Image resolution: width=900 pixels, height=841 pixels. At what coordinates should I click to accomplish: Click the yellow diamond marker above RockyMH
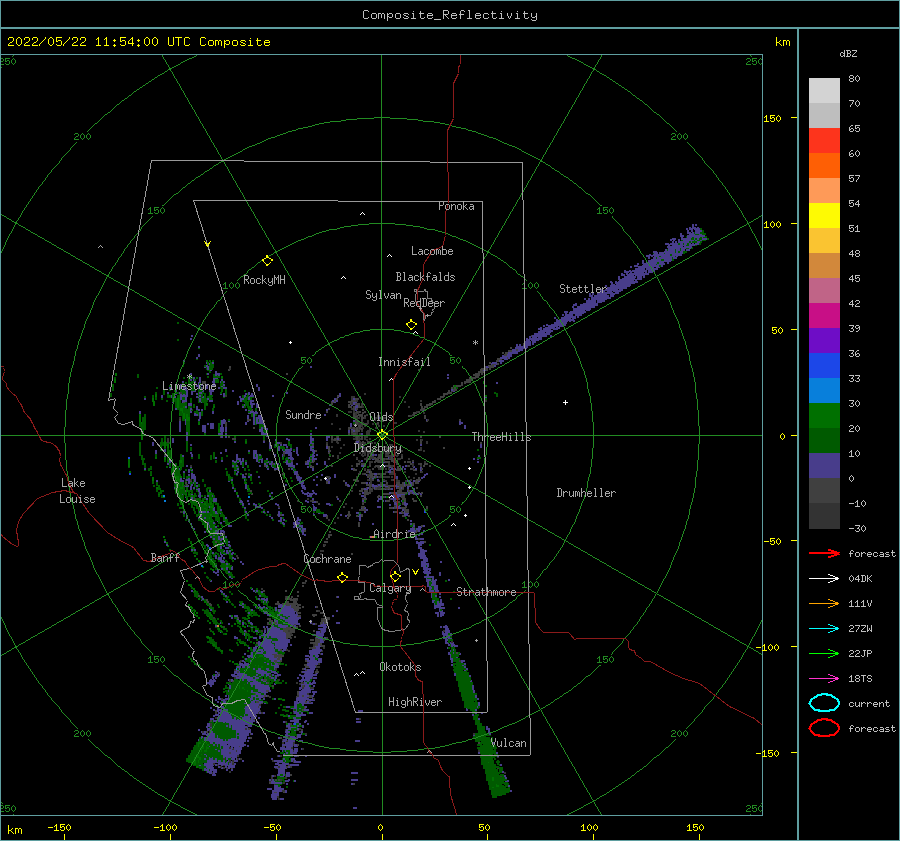tap(267, 261)
